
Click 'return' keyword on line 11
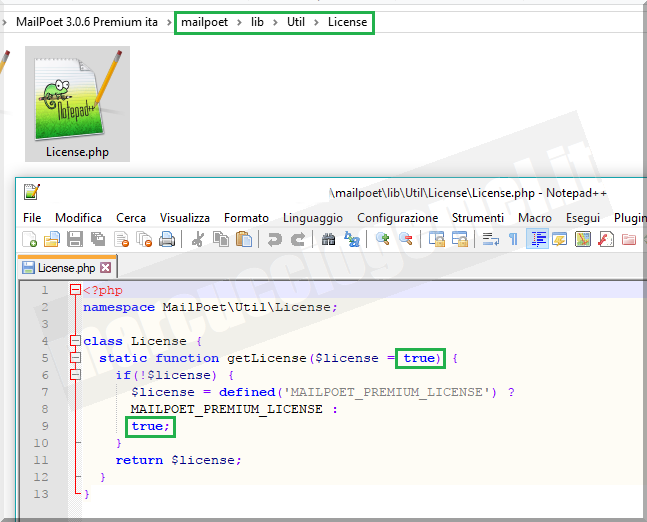click(139, 460)
